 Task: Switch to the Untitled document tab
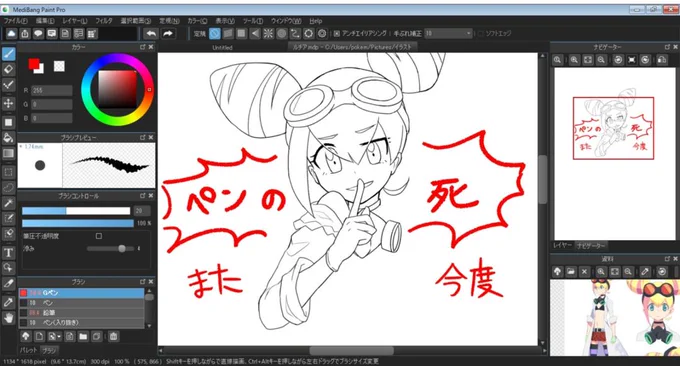coord(222,47)
